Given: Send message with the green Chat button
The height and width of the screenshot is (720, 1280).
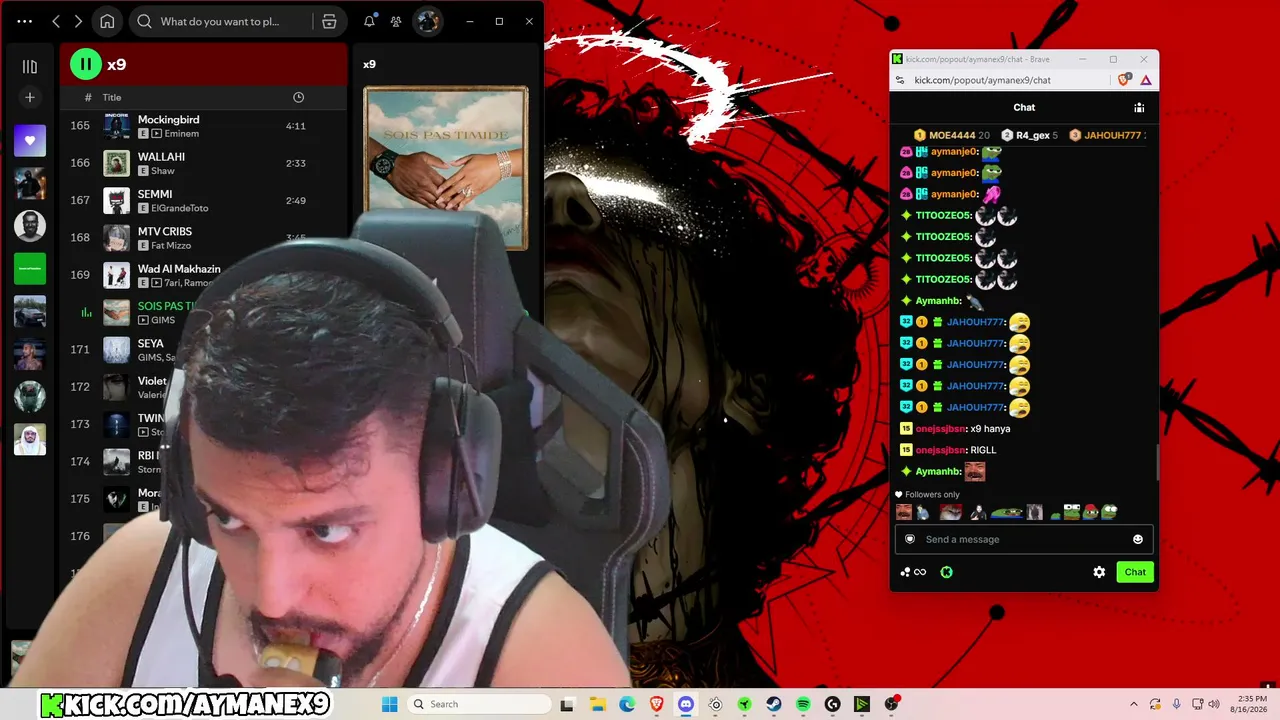Looking at the screenshot, I should [1135, 572].
